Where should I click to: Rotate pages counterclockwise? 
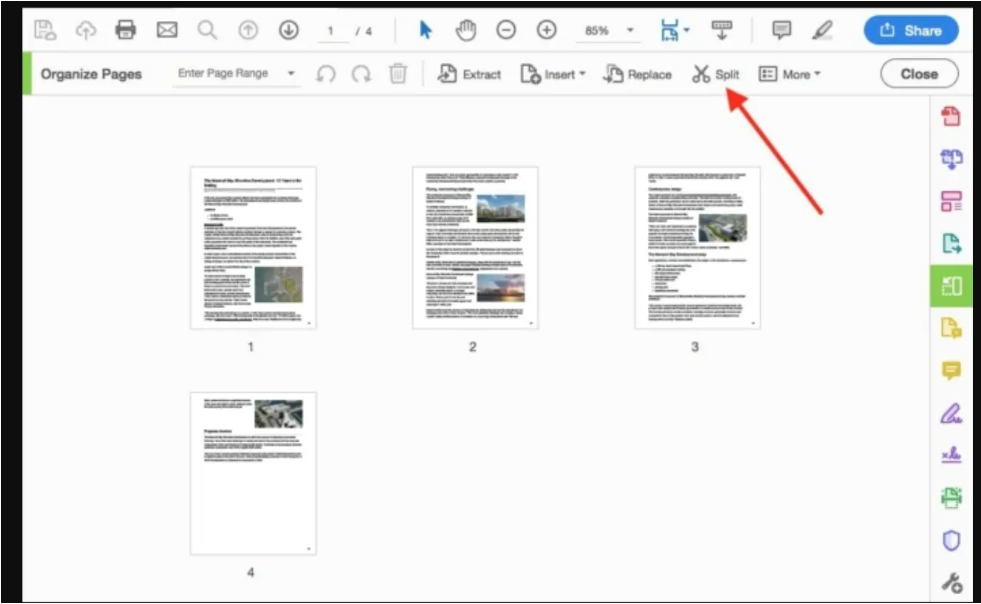point(325,73)
